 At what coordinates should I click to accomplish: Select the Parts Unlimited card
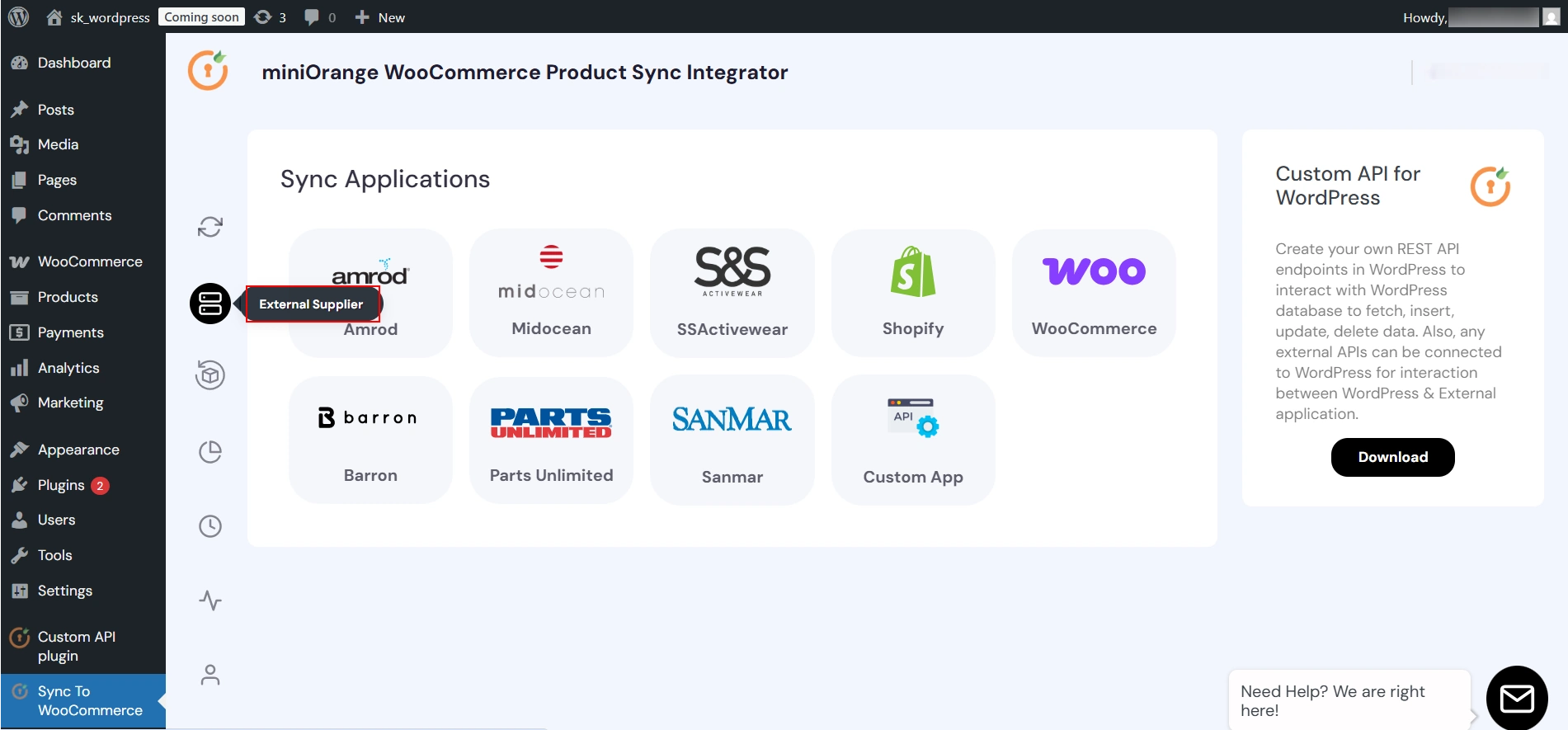tap(551, 440)
